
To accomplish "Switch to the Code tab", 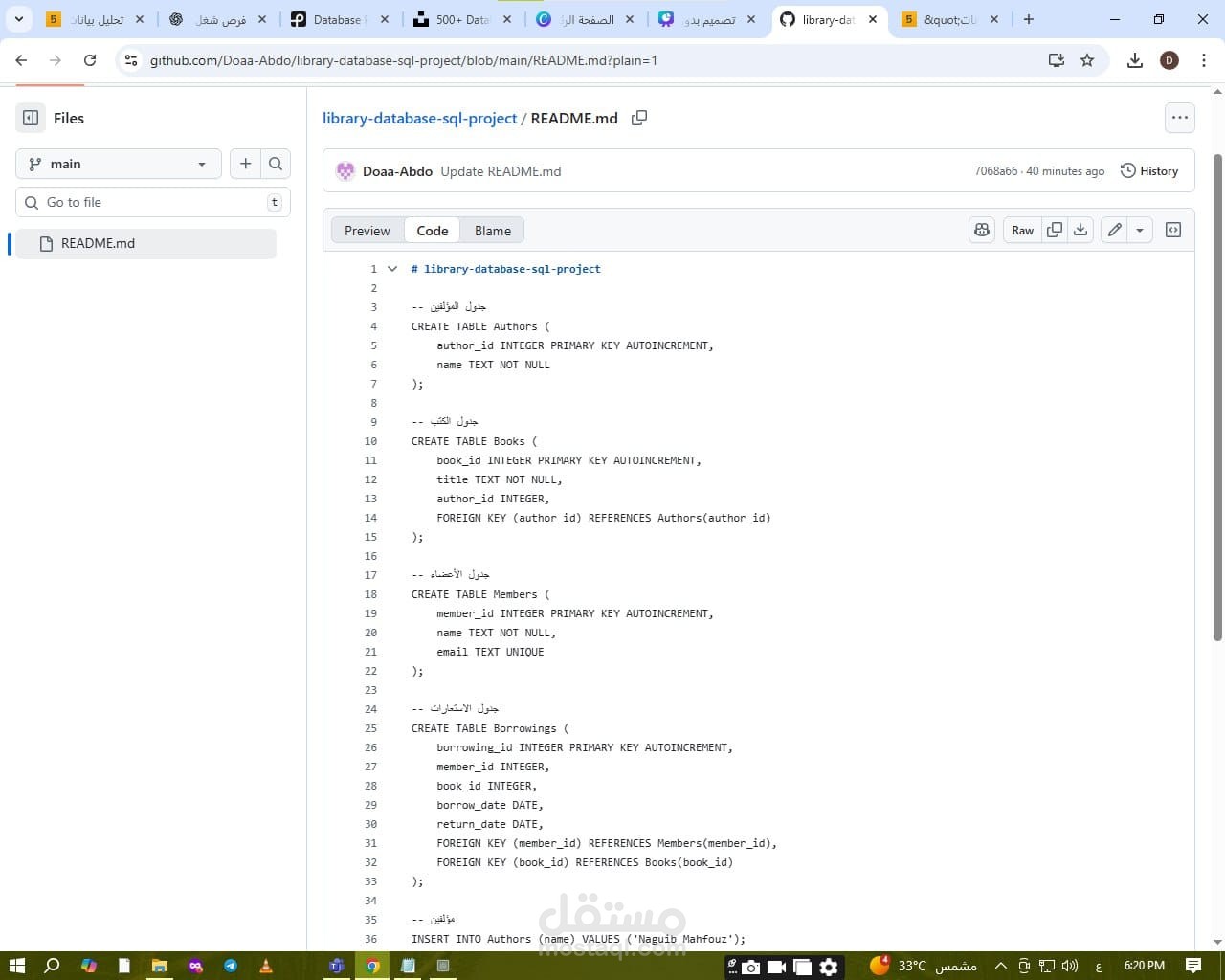I will (x=433, y=231).
